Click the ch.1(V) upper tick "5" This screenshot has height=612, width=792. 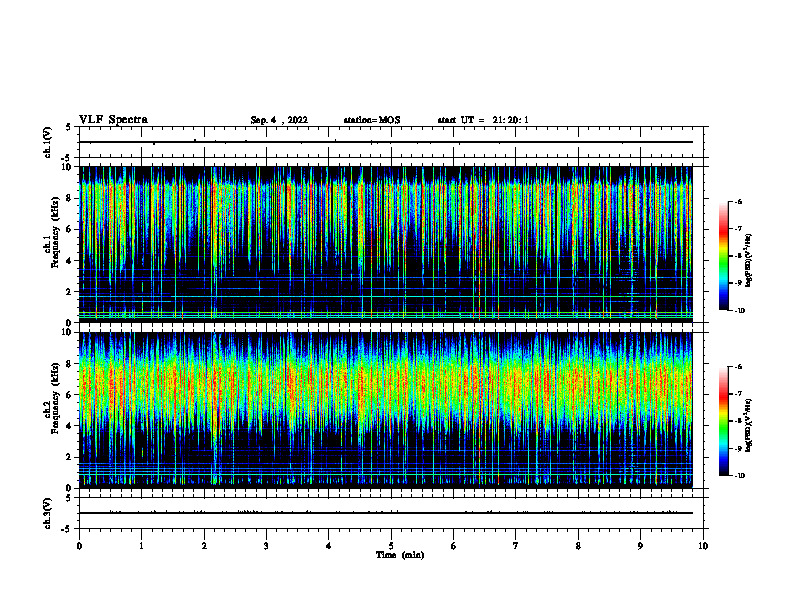(69, 128)
